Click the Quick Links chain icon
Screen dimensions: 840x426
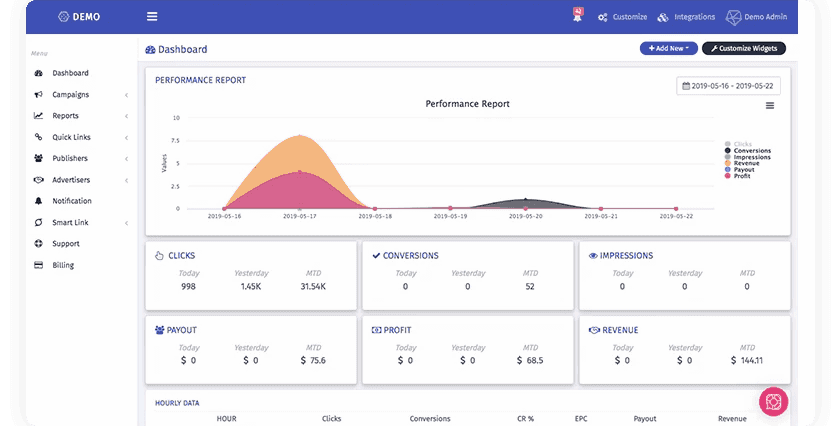[39, 137]
